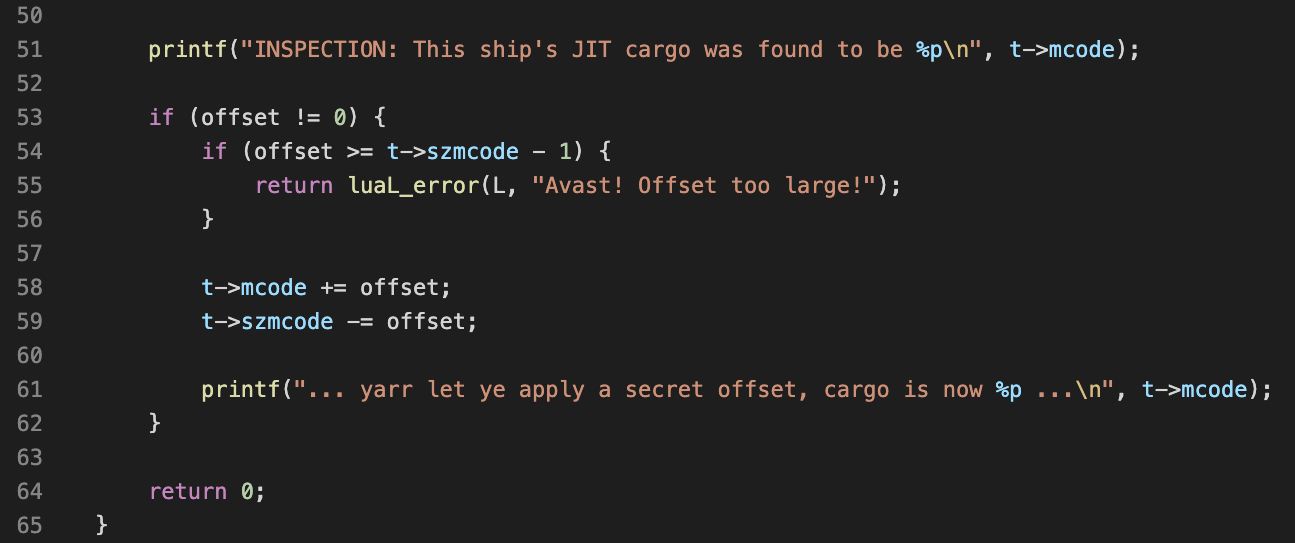
Task: Click line number 51 in the gutter
Action: pyautogui.click(x=30, y=49)
